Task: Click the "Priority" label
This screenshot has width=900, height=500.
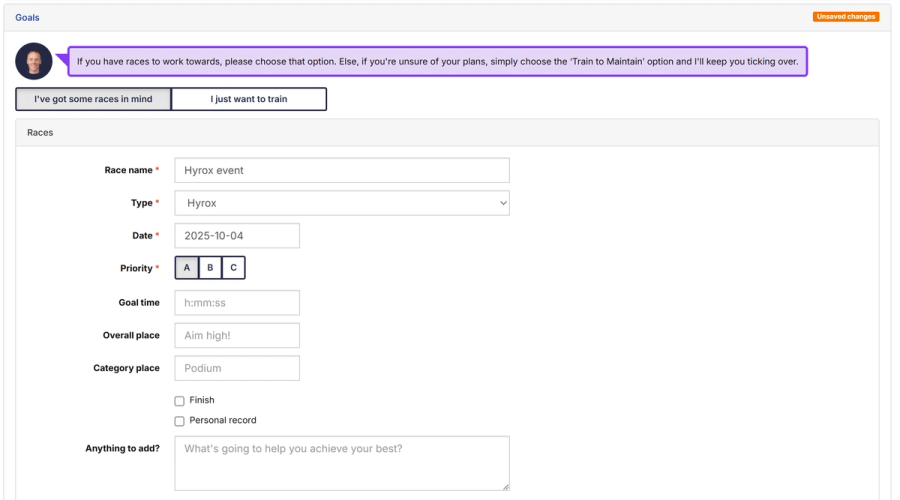Action: coord(137,268)
